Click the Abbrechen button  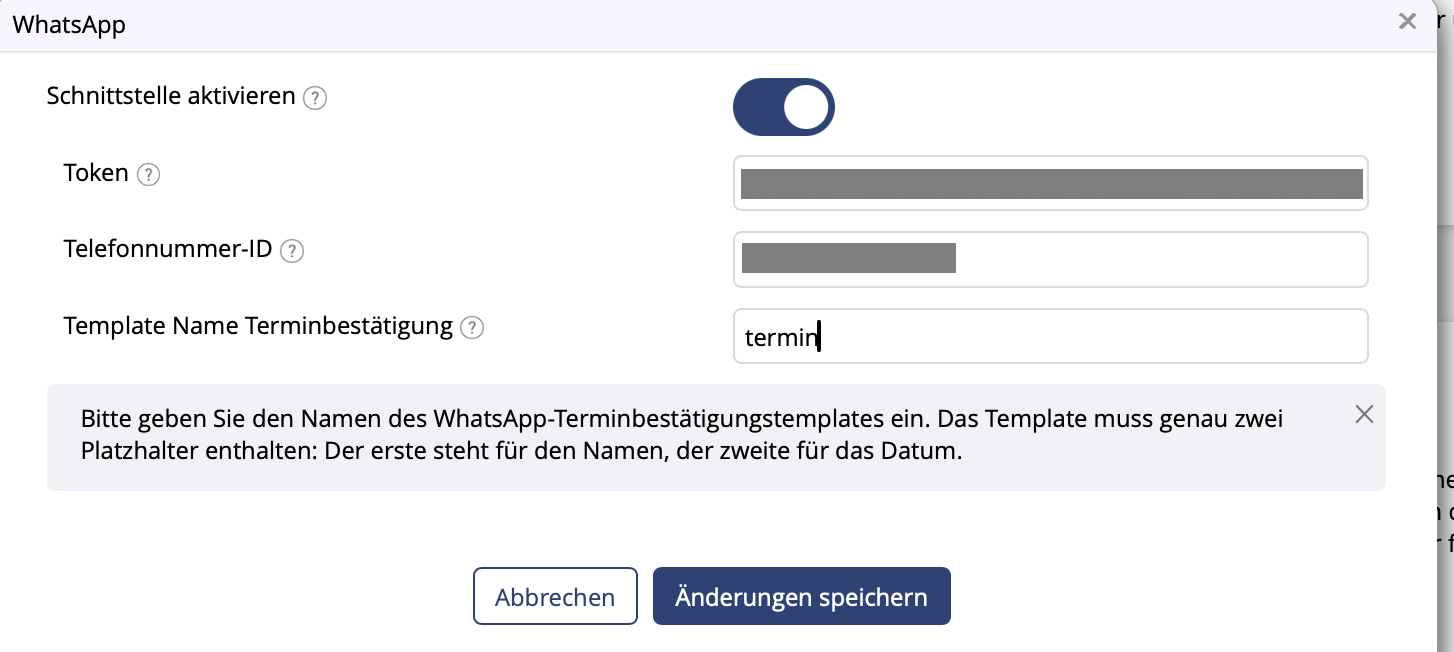click(x=555, y=597)
